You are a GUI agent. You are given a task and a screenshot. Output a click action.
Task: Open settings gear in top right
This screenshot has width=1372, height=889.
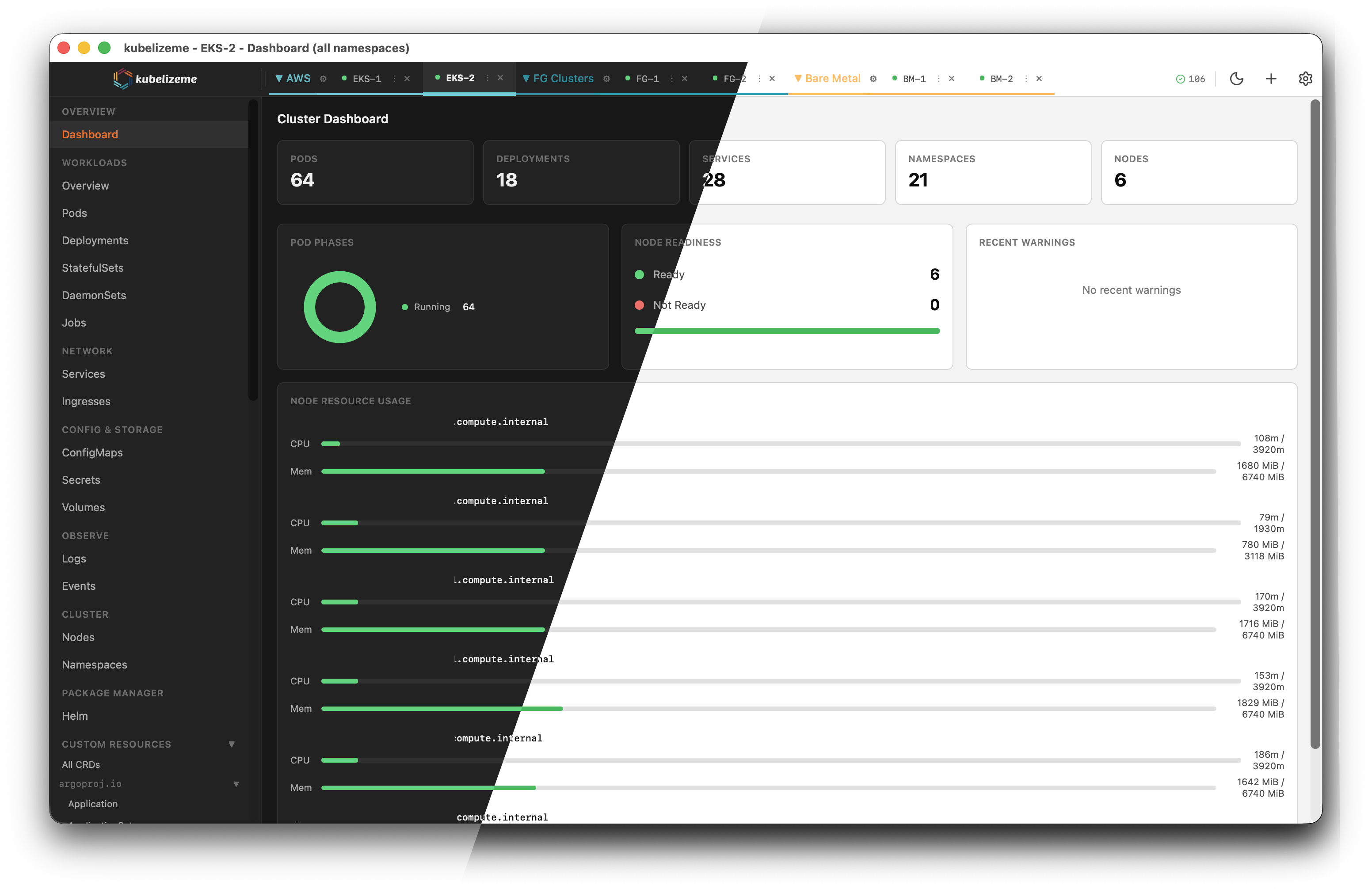(x=1305, y=78)
